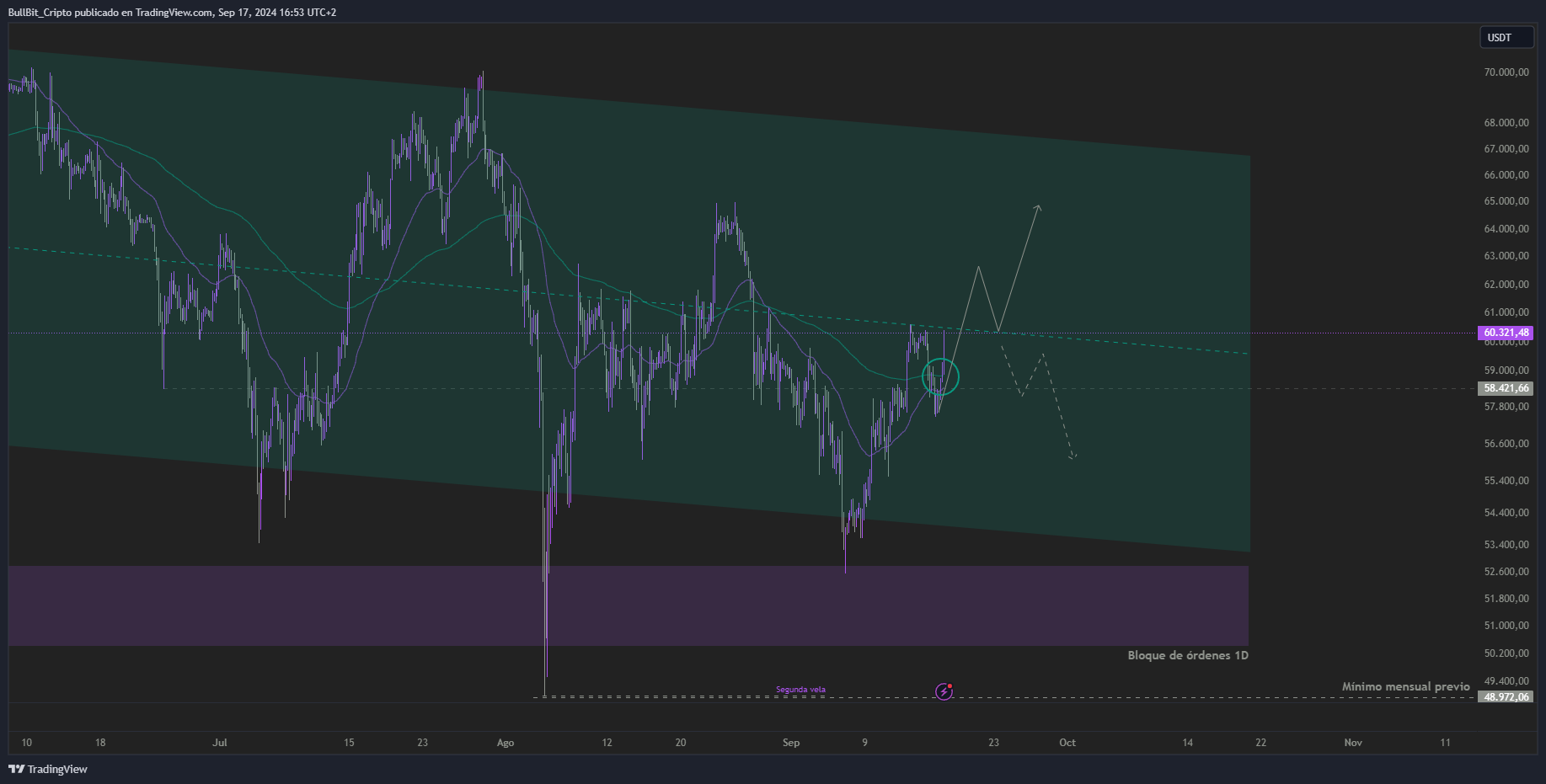1546x784 pixels.
Task: Click the 'Sep' date axis label
Action: click(x=790, y=743)
